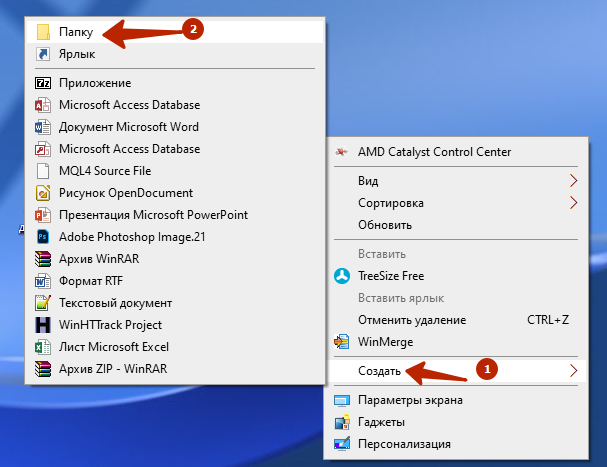The width and height of the screenshot is (607, 467).
Task: Open Персонализация
Action: (456, 444)
